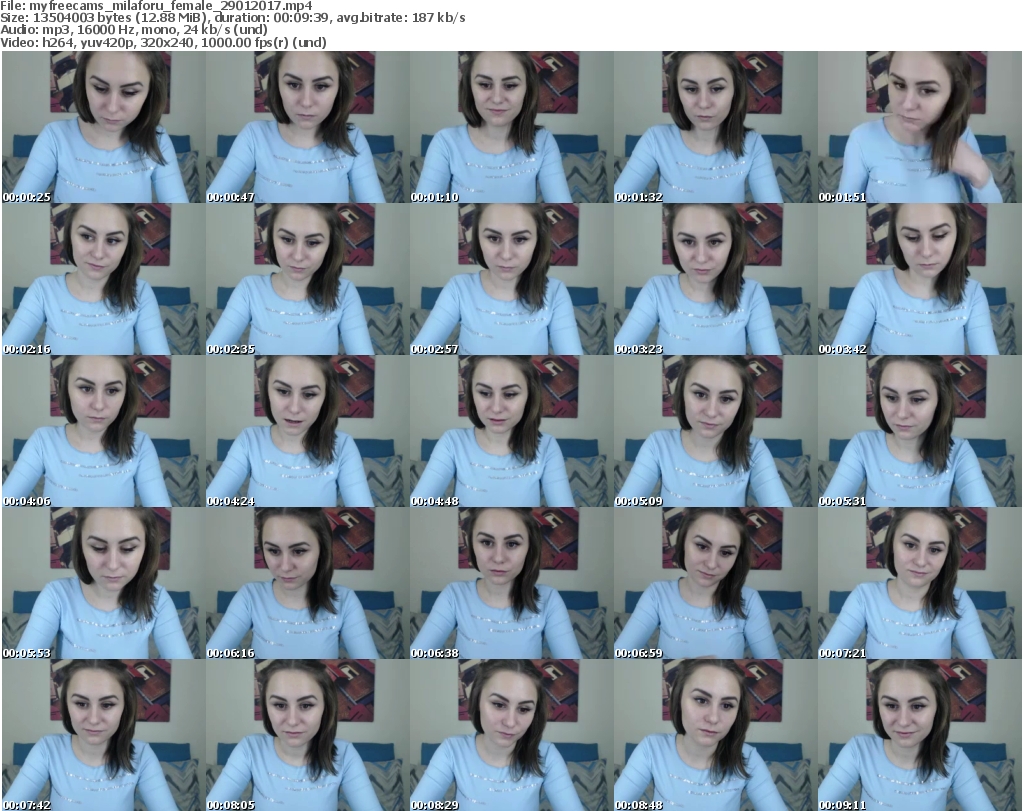Click the file name line 'myfreecams_milaforu_female_29012017.mp4'
The image size is (1024, 811).
(x=156, y=6)
